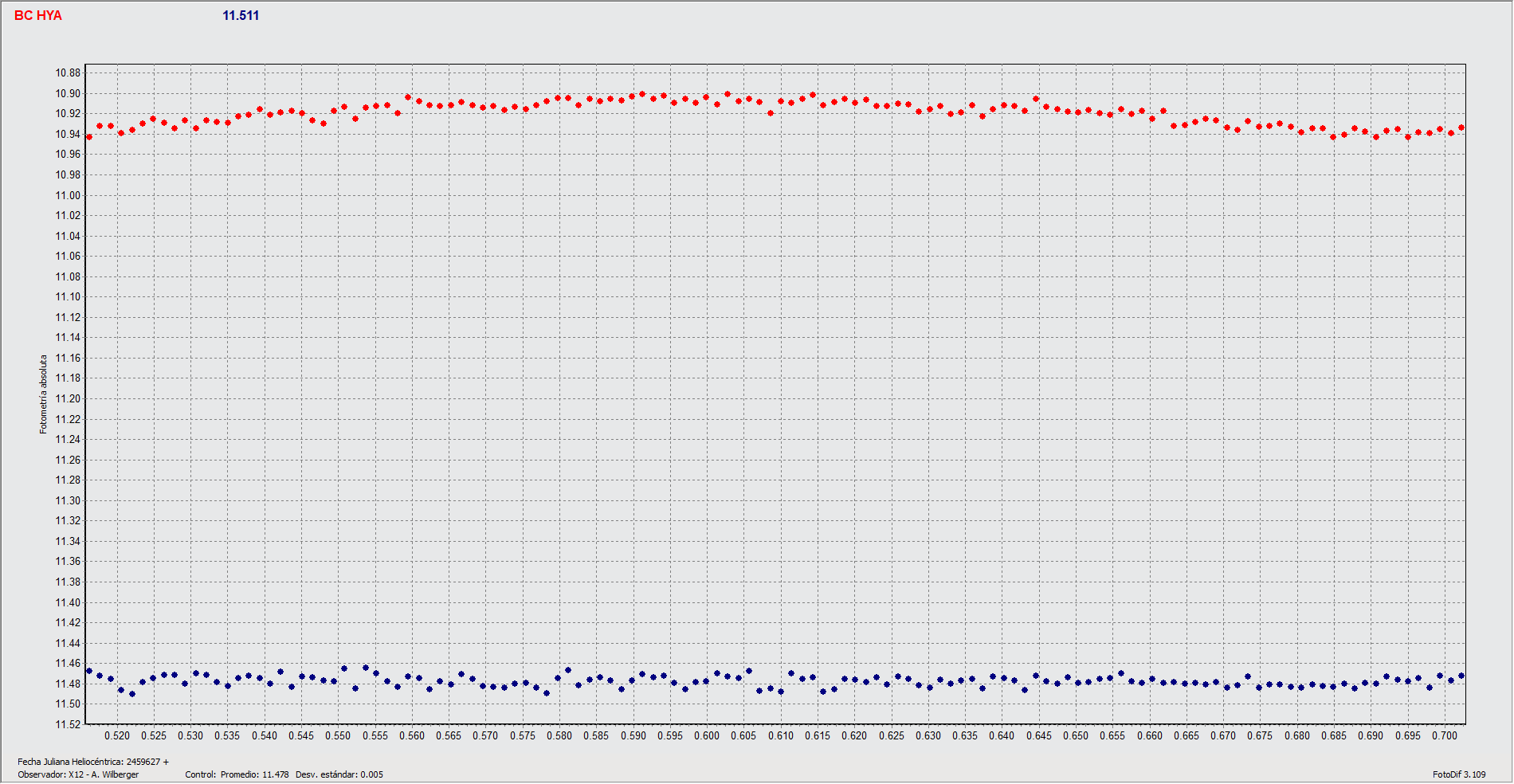This screenshot has width=1514, height=784.
Task: Click the 0.700 x-axis tick label
Action: [1444, 736]
